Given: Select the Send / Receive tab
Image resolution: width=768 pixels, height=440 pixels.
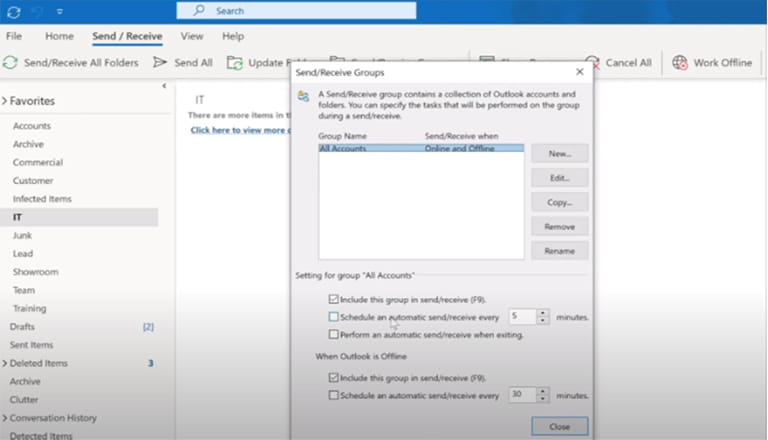Looking at the screenshot, I should [x=127, y=36].
